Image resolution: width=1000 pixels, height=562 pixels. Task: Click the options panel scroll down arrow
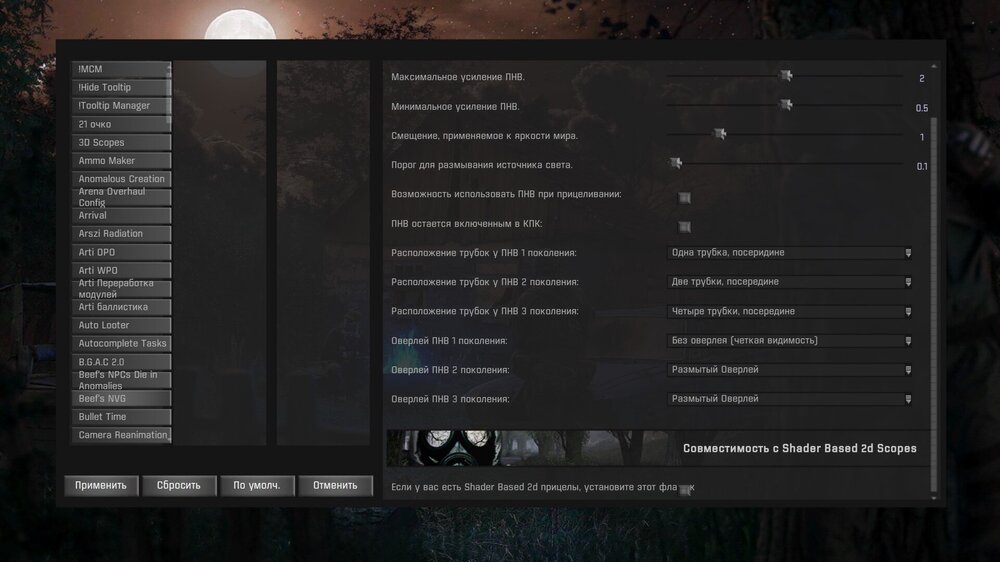click(x=934, y=498)
